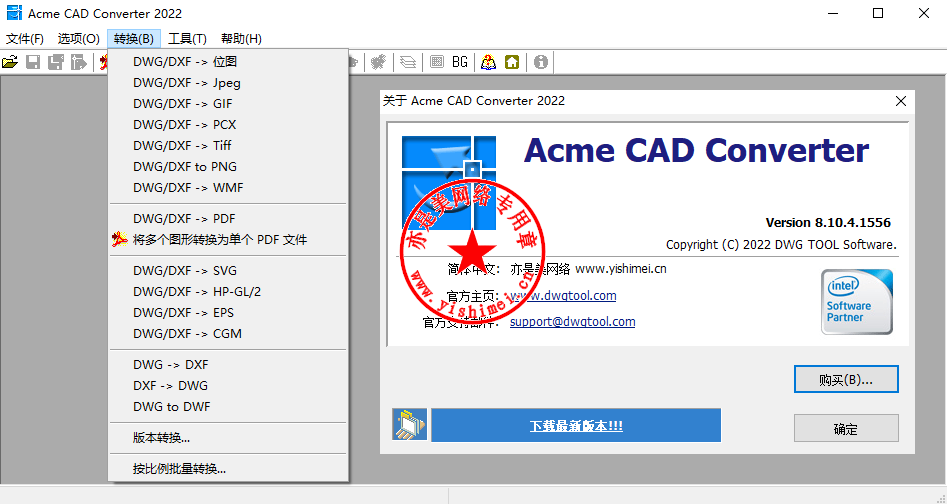Click the Intel Software Partner badge
Image resolution: width=947 pixels, height=504 pixels.
[856, 302]
